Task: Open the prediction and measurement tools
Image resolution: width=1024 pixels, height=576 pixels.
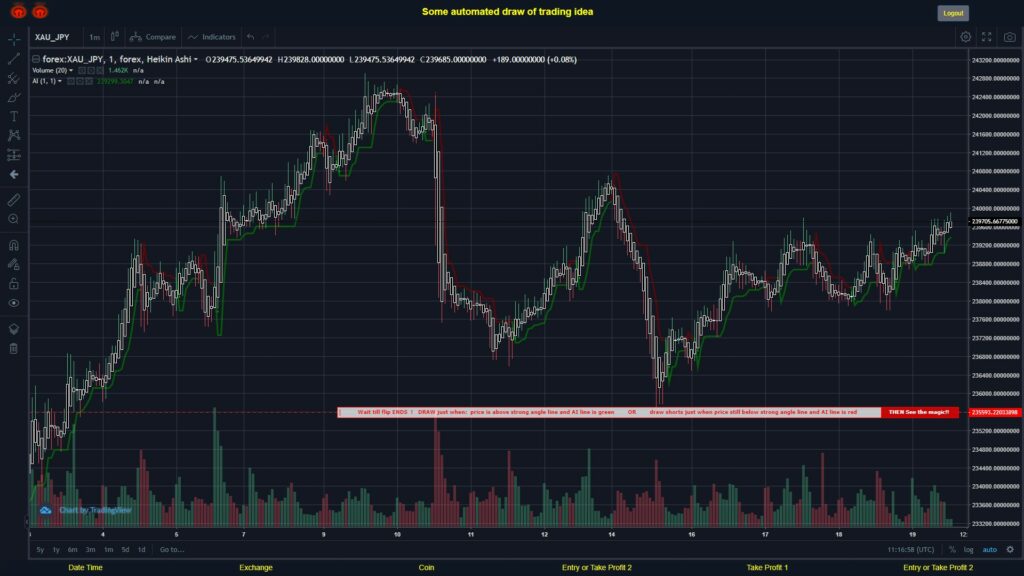Action: (x=14, y=155)
